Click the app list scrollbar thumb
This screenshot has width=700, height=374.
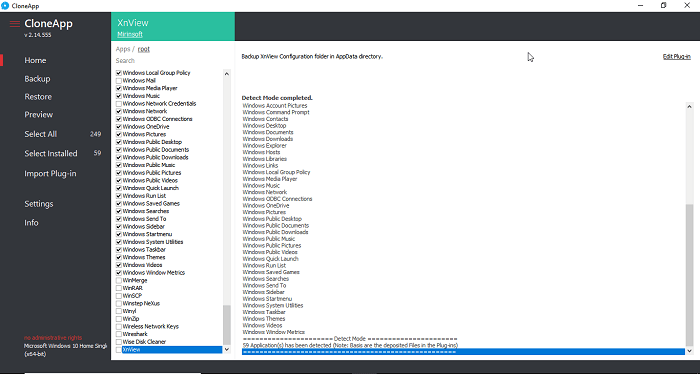point(227,325)
